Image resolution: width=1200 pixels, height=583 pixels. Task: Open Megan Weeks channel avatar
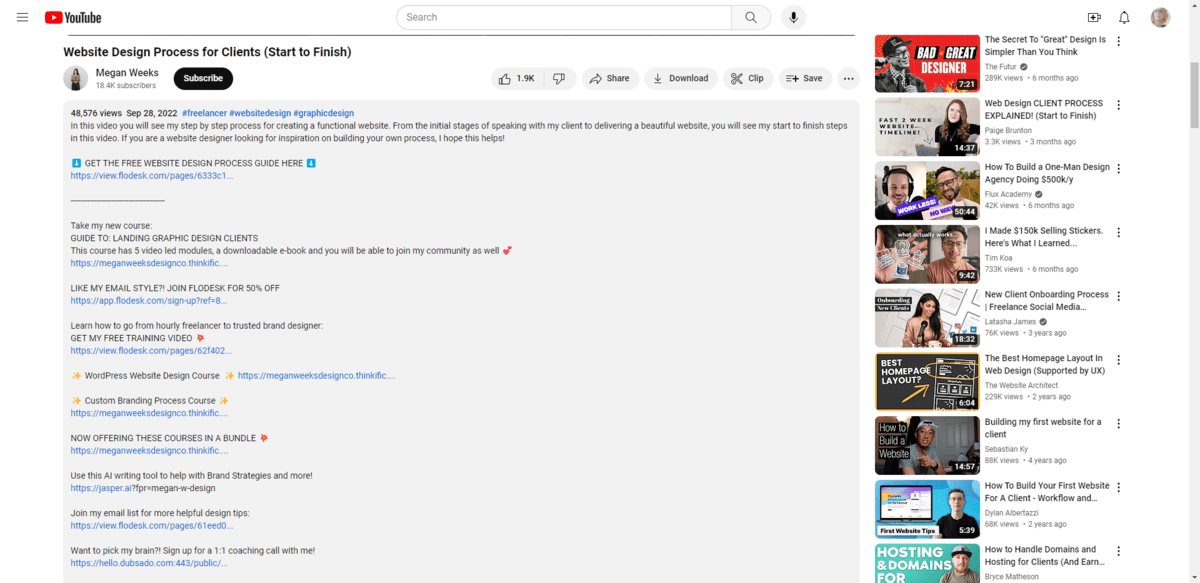click(76, 79)
